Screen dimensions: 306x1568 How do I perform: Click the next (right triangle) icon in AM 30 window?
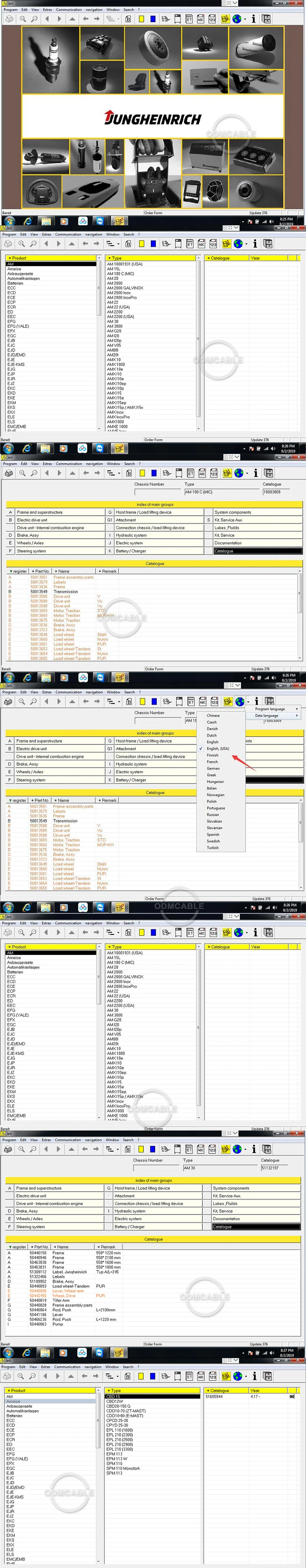(x=58, y=1149)
